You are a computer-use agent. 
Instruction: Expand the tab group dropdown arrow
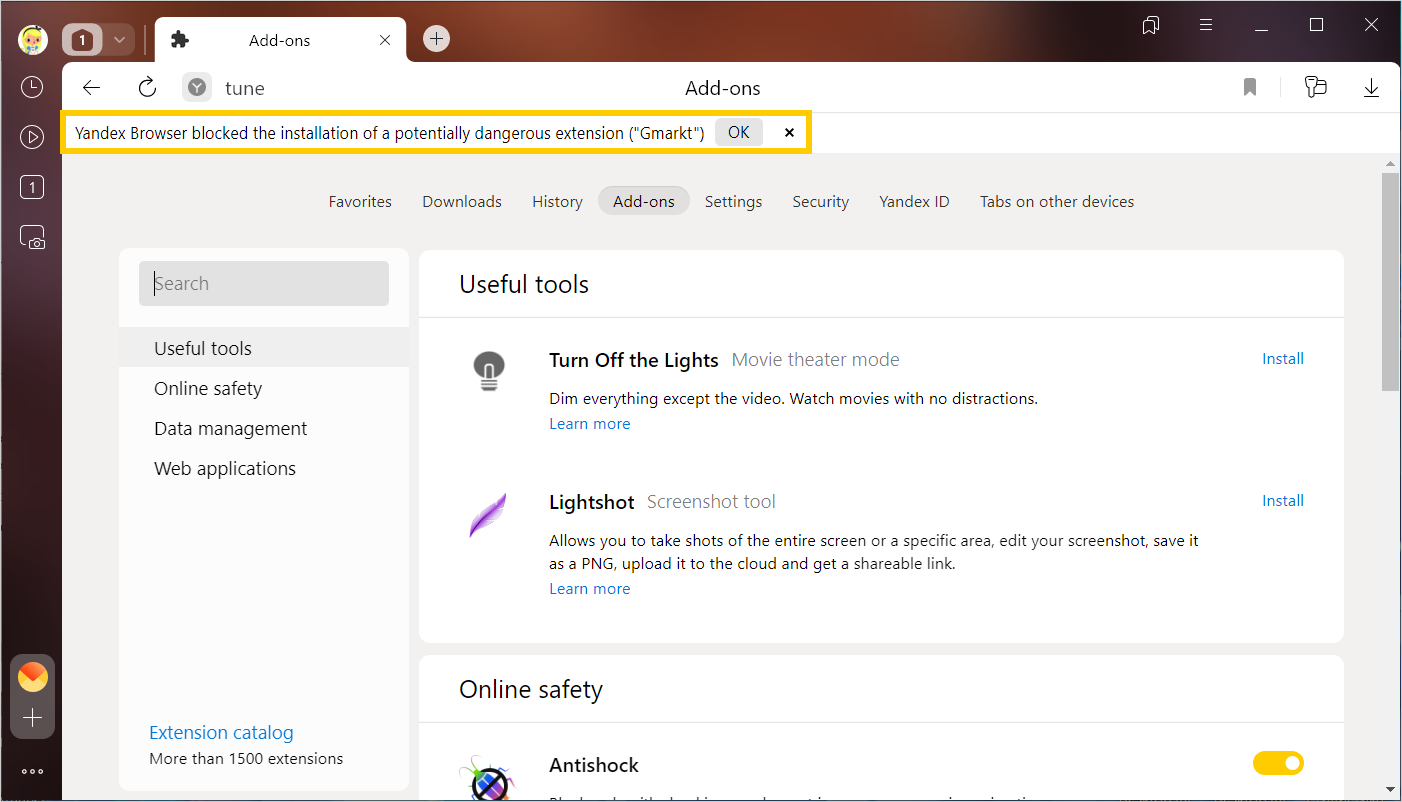[119, 40]
